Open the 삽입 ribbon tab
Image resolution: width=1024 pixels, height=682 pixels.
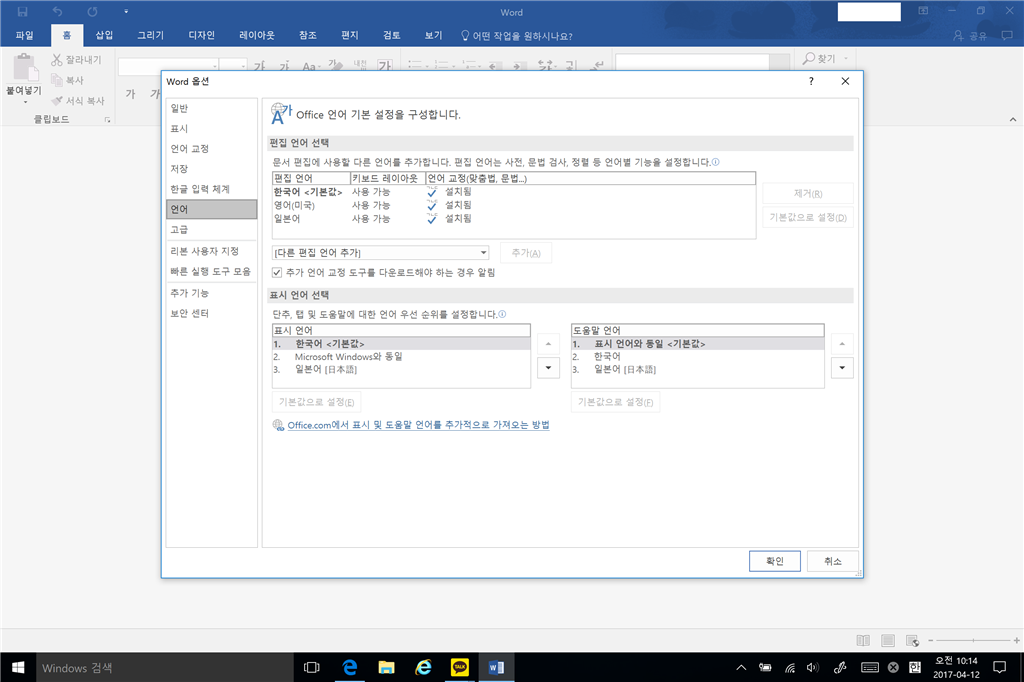104,35
